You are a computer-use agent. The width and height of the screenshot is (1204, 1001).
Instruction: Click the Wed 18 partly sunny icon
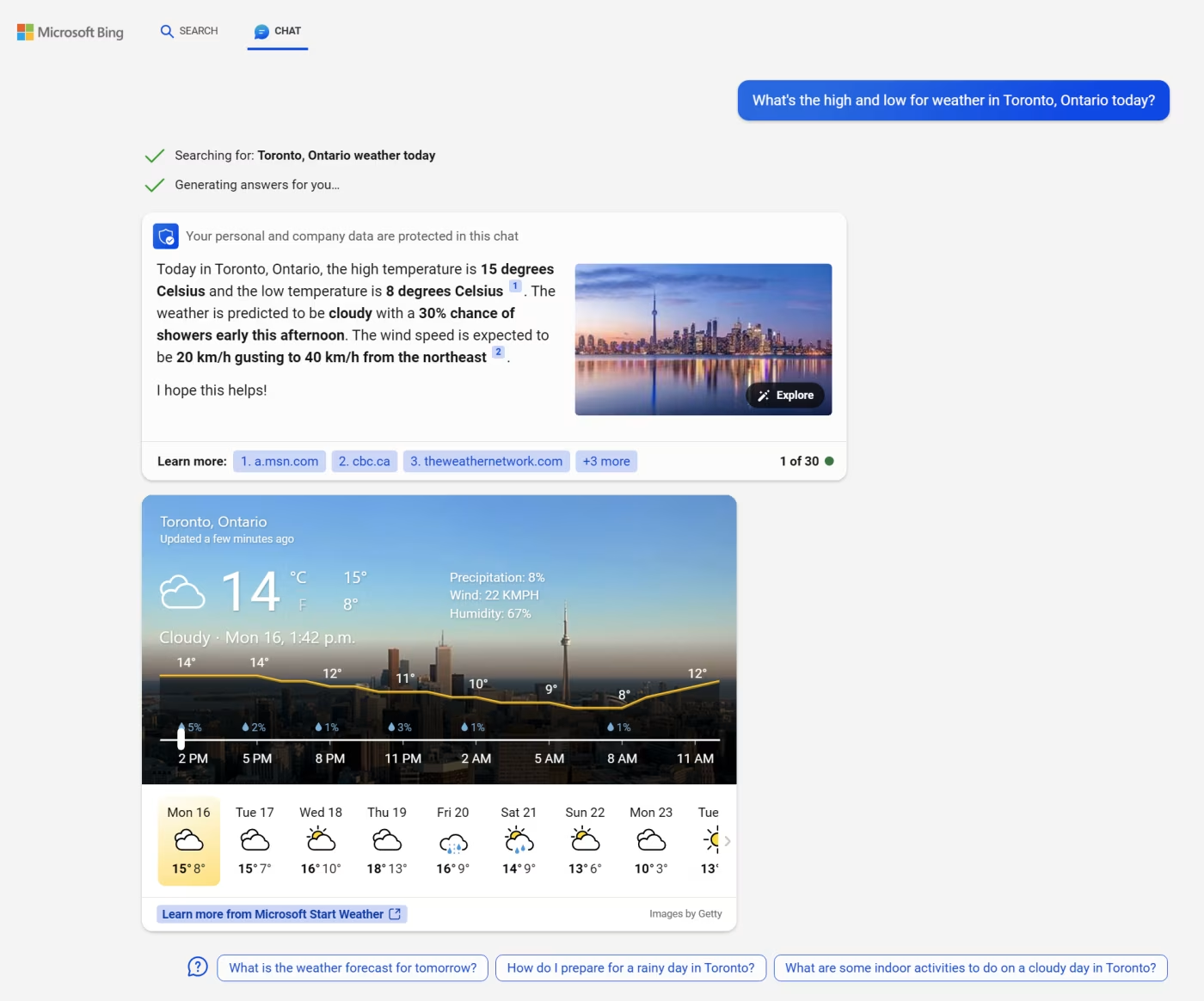(x=321, y=838)
